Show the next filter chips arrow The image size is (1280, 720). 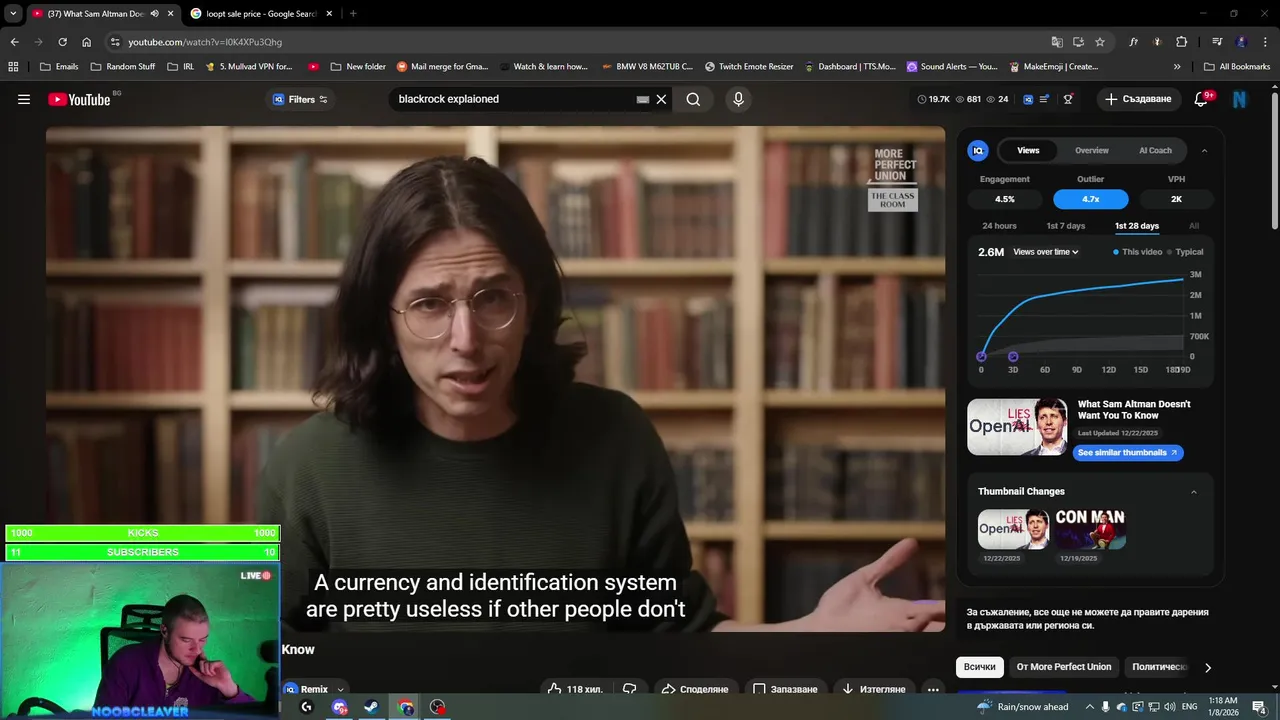point(1207,667)
